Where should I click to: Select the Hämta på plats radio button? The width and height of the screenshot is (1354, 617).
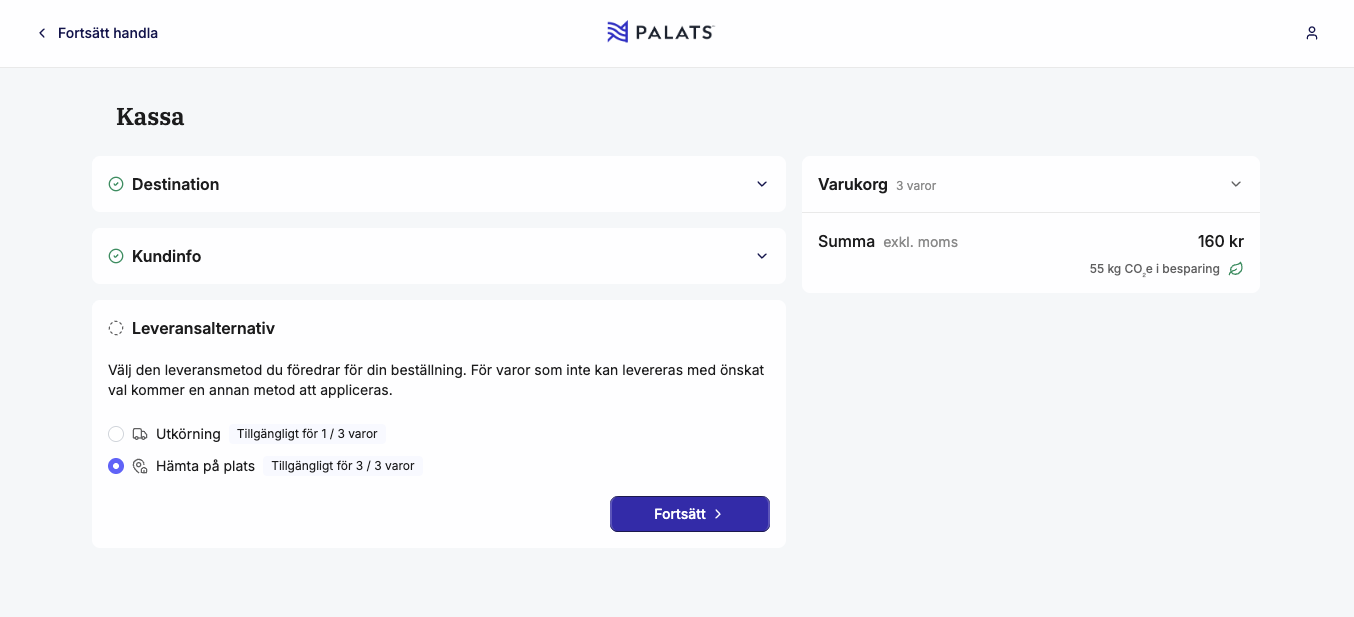(116, 466)
